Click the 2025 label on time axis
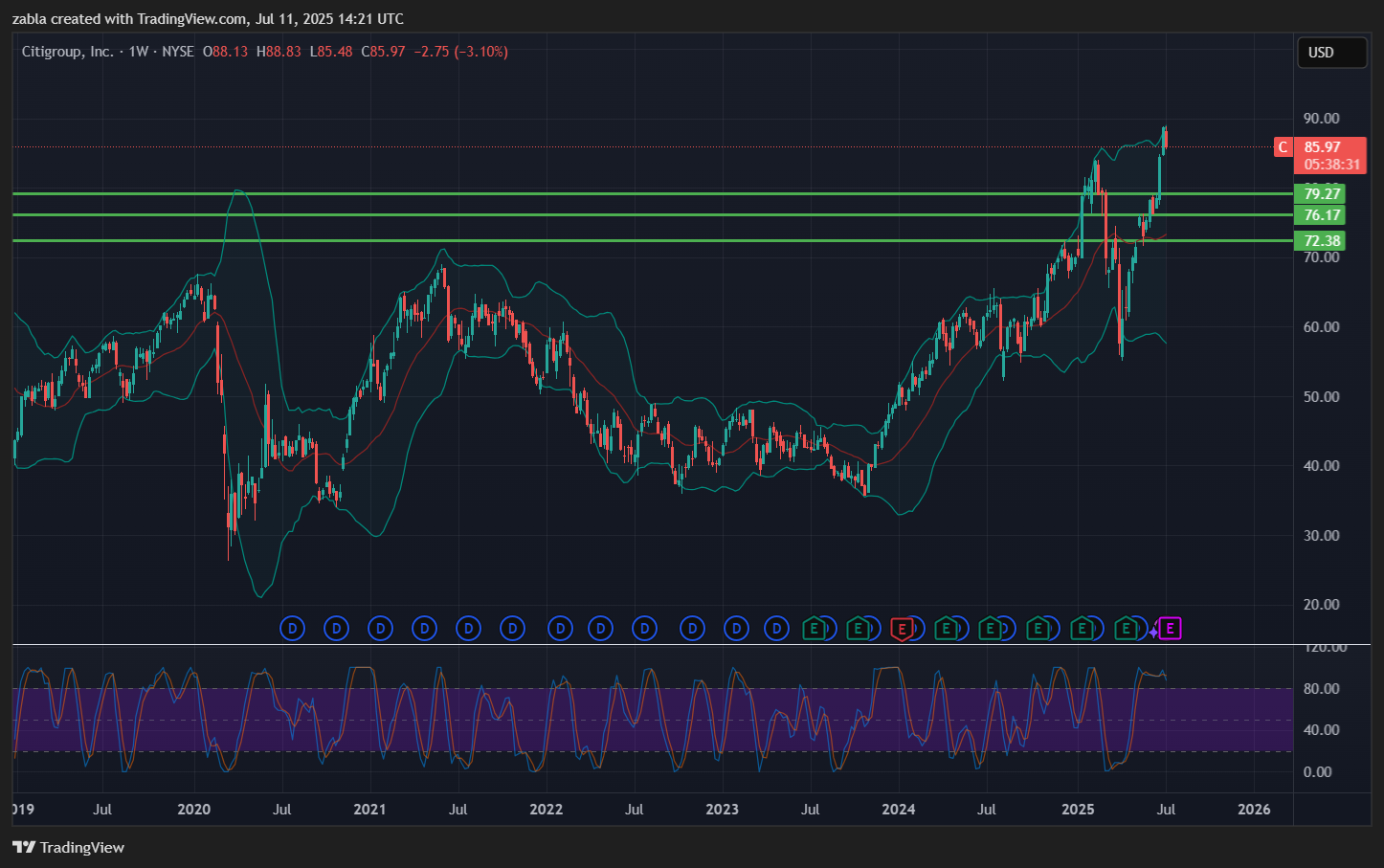The width and height of the screenshot is (1384, 868). click(1079, 810)
